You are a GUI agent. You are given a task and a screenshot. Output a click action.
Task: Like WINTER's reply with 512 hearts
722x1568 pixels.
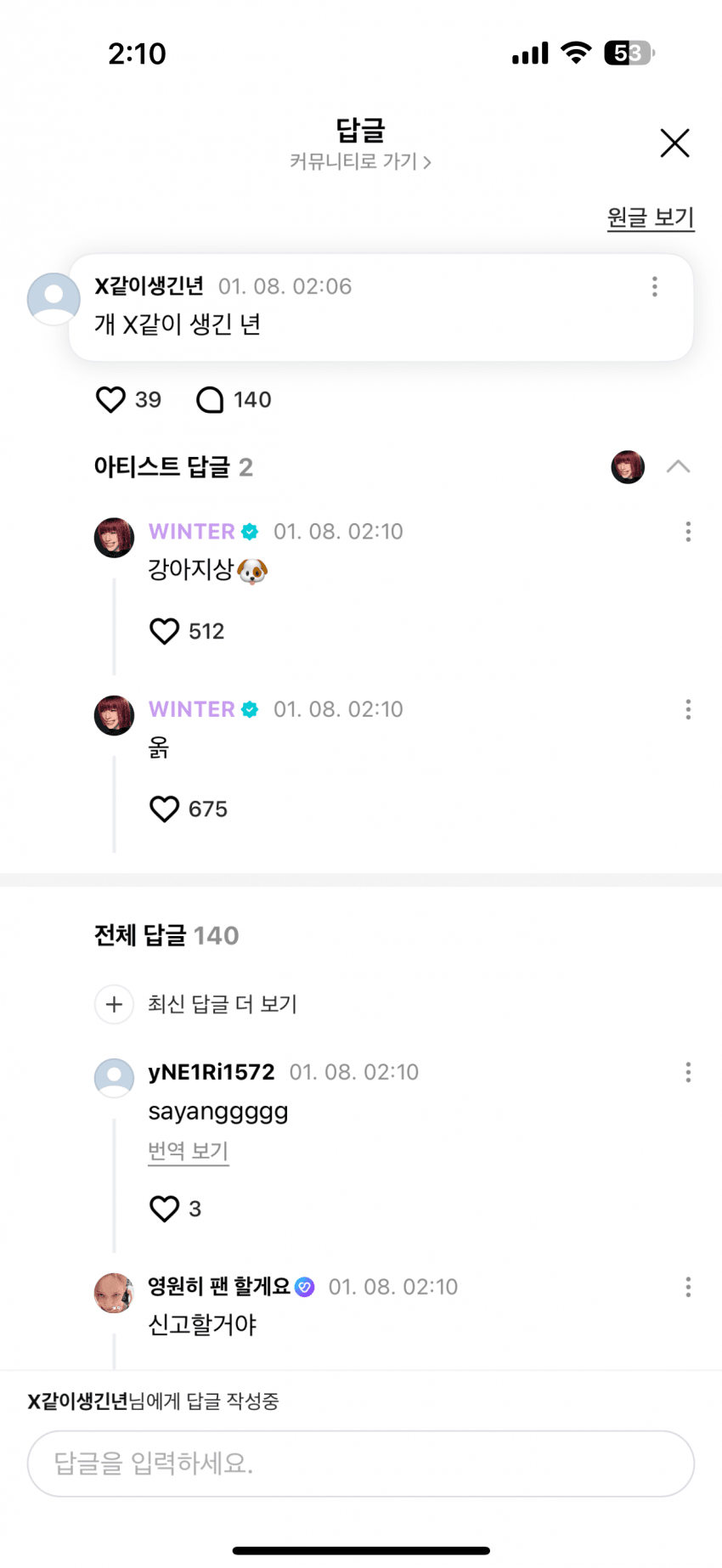[x=165, y=631]
